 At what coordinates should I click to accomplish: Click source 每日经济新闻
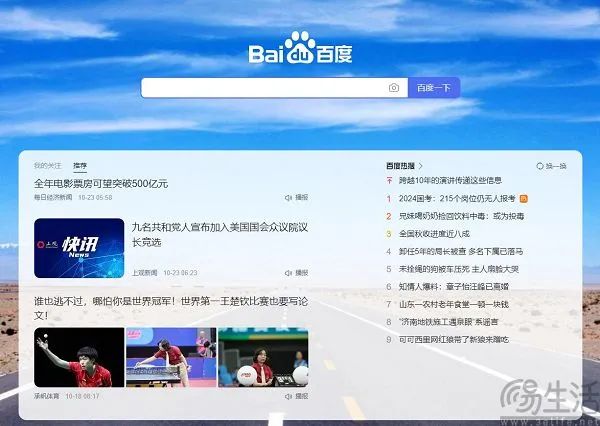pyautogui.click(x=53, y=197)
